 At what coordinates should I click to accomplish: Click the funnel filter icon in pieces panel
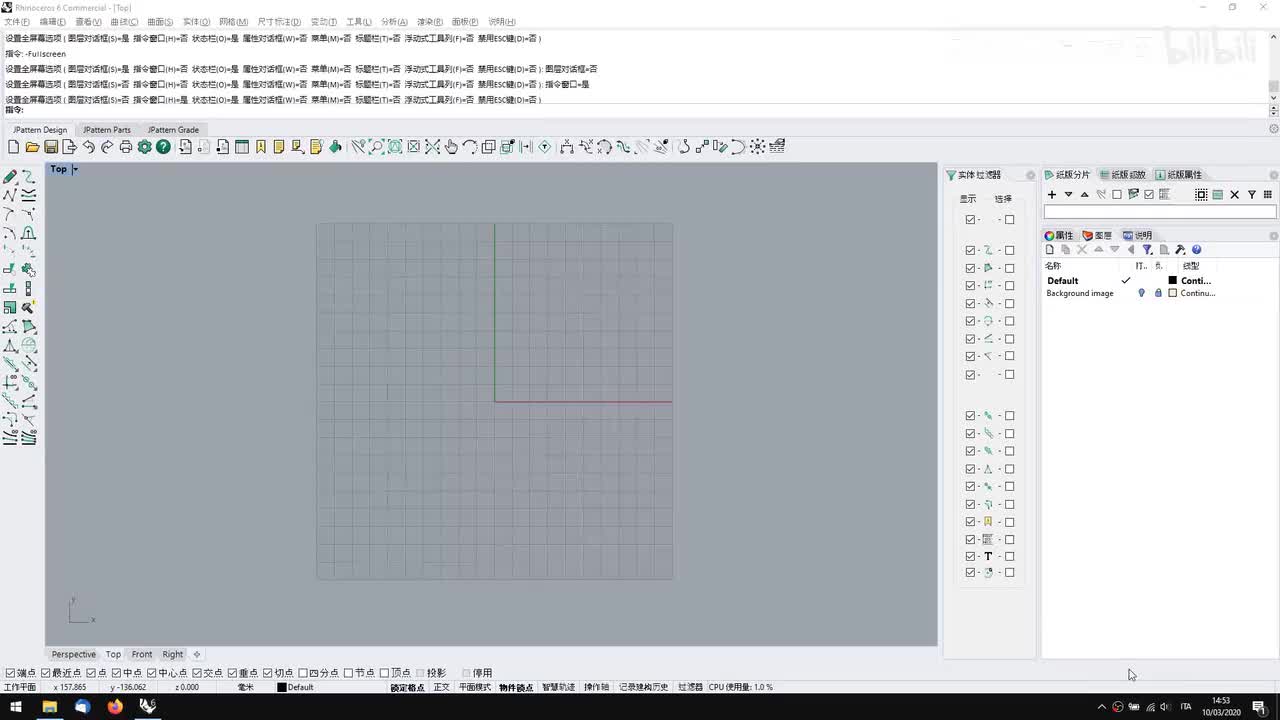coord(1251,194)
